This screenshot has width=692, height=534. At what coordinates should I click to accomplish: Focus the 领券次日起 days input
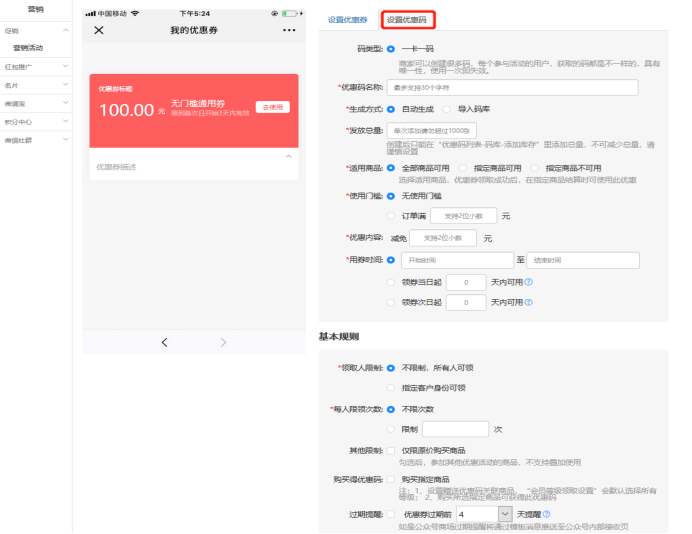point(466,302)
